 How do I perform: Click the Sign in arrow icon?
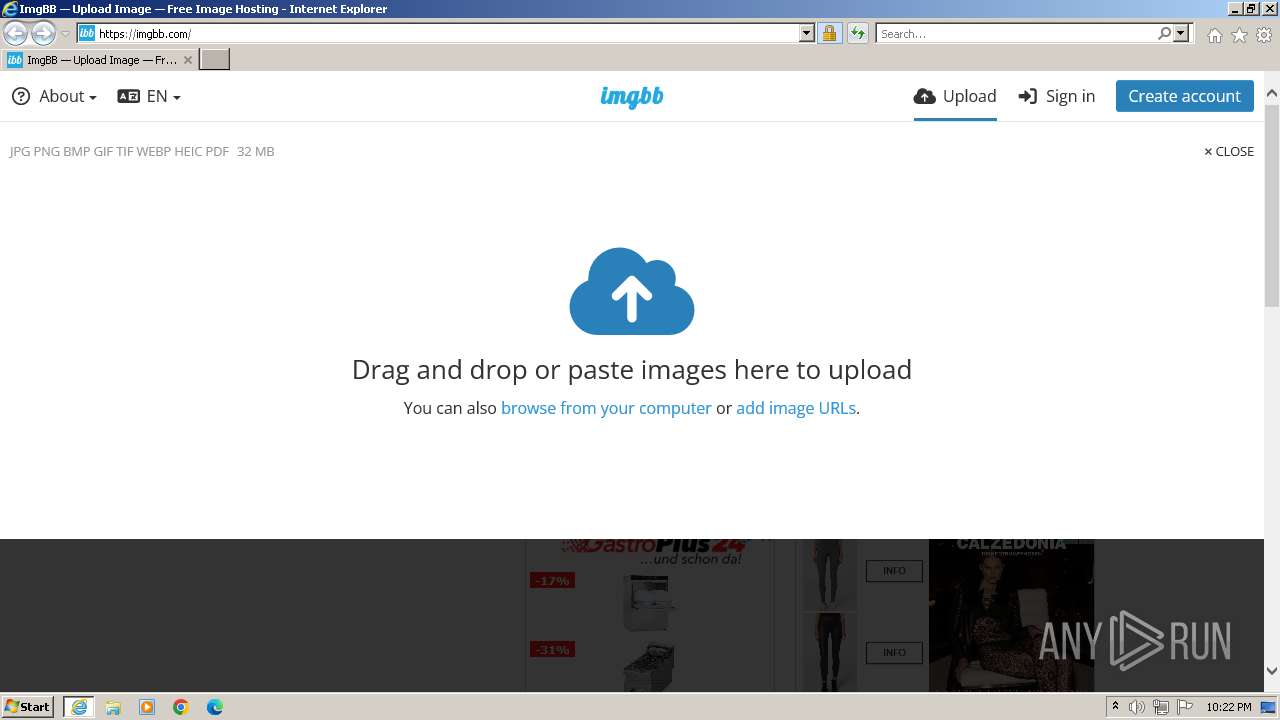pyautogui.click(x=1028, y=96)
